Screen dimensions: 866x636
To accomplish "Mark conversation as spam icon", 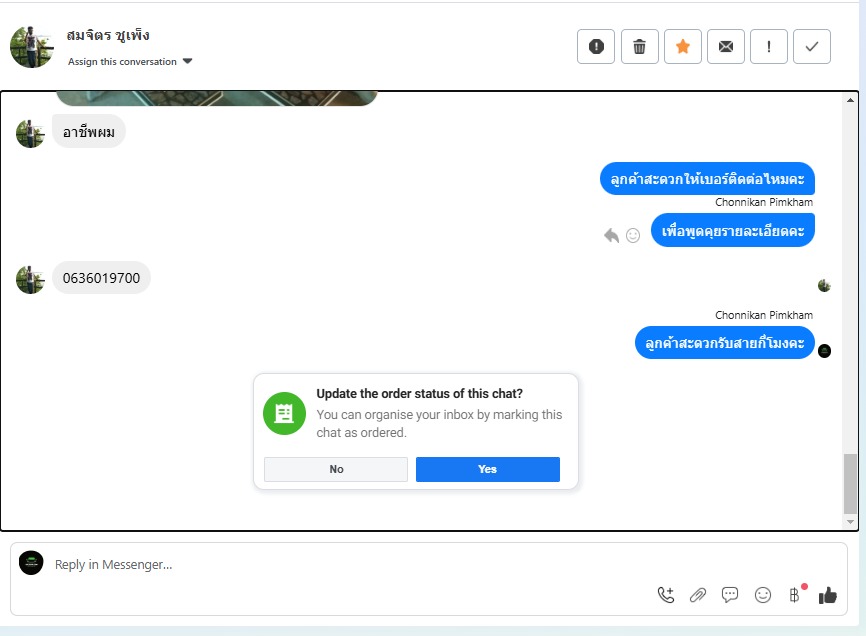I will (596, 46).
